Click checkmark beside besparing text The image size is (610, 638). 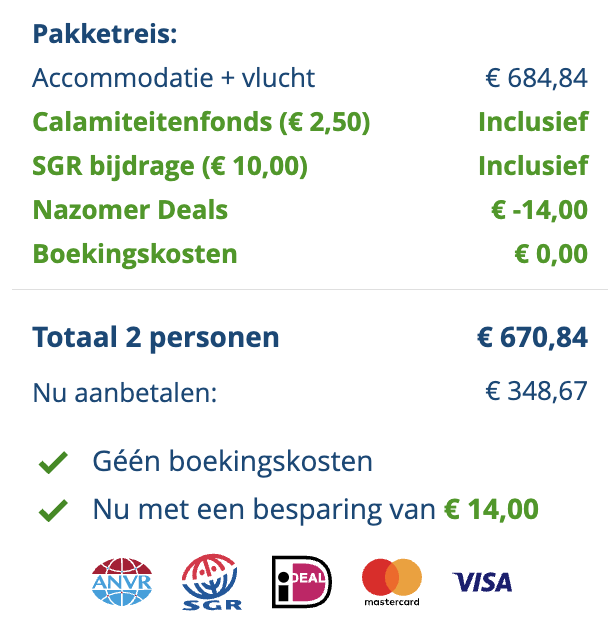(x=53, y=510)
